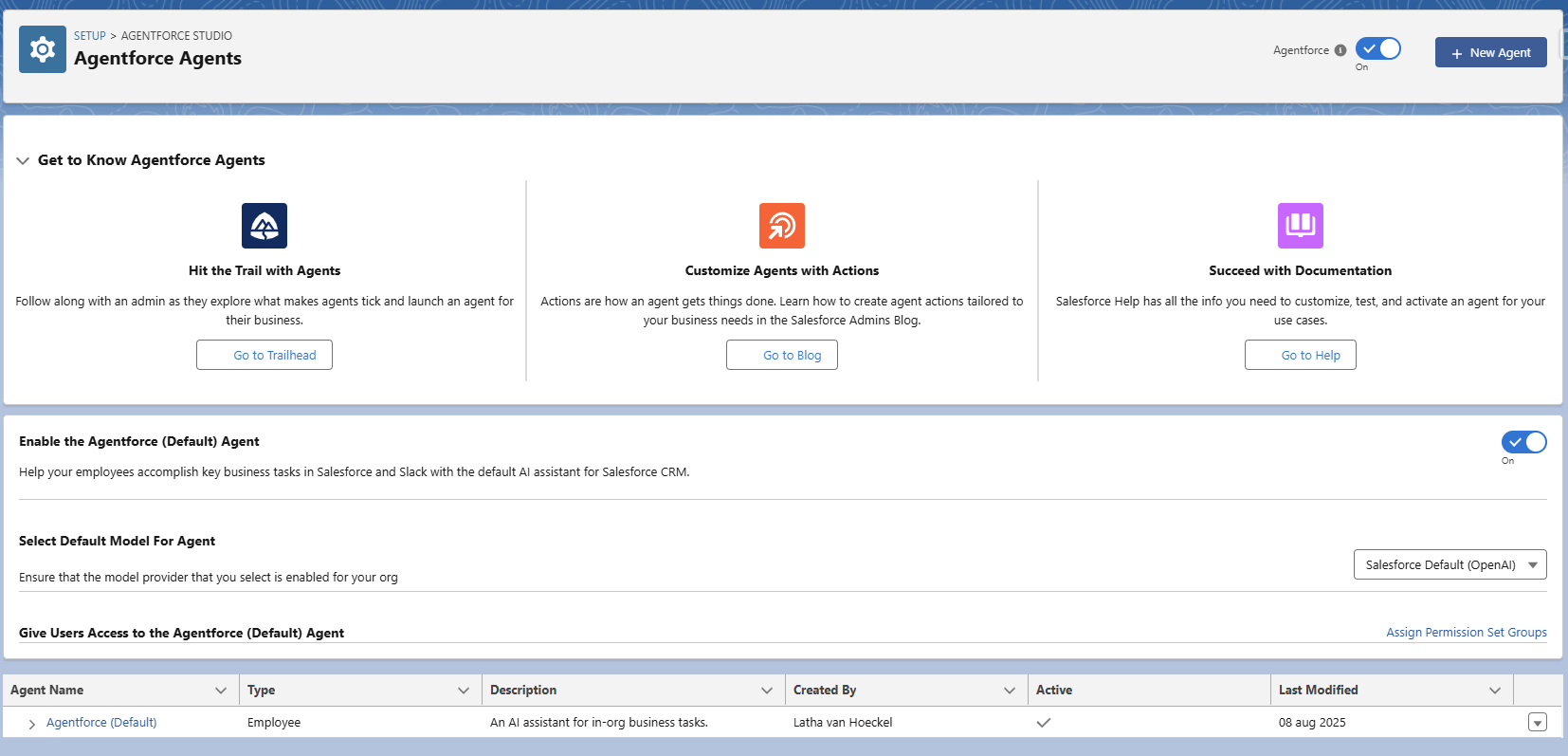Click the Active checkmark for Agentforce (Default)
The height and width of the screenshot is (756, 1568).
coord(1044,723)
